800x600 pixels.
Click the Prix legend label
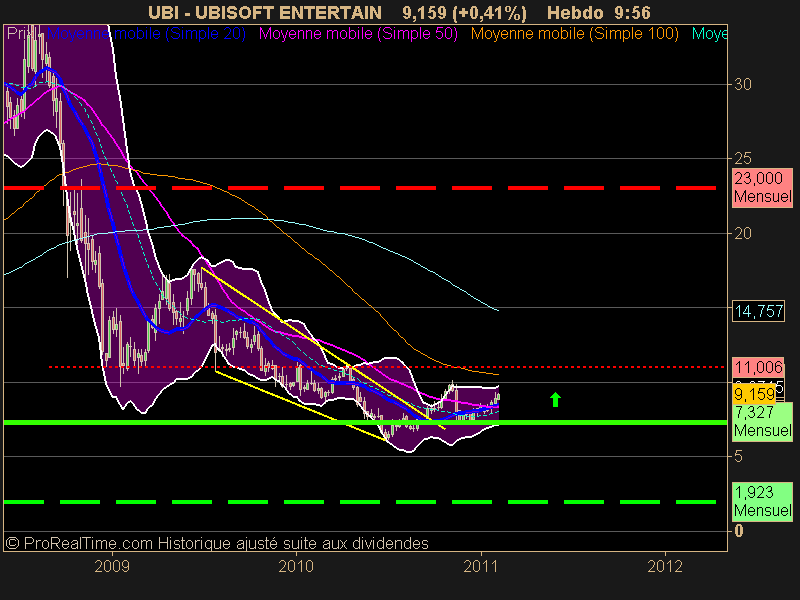20,34
